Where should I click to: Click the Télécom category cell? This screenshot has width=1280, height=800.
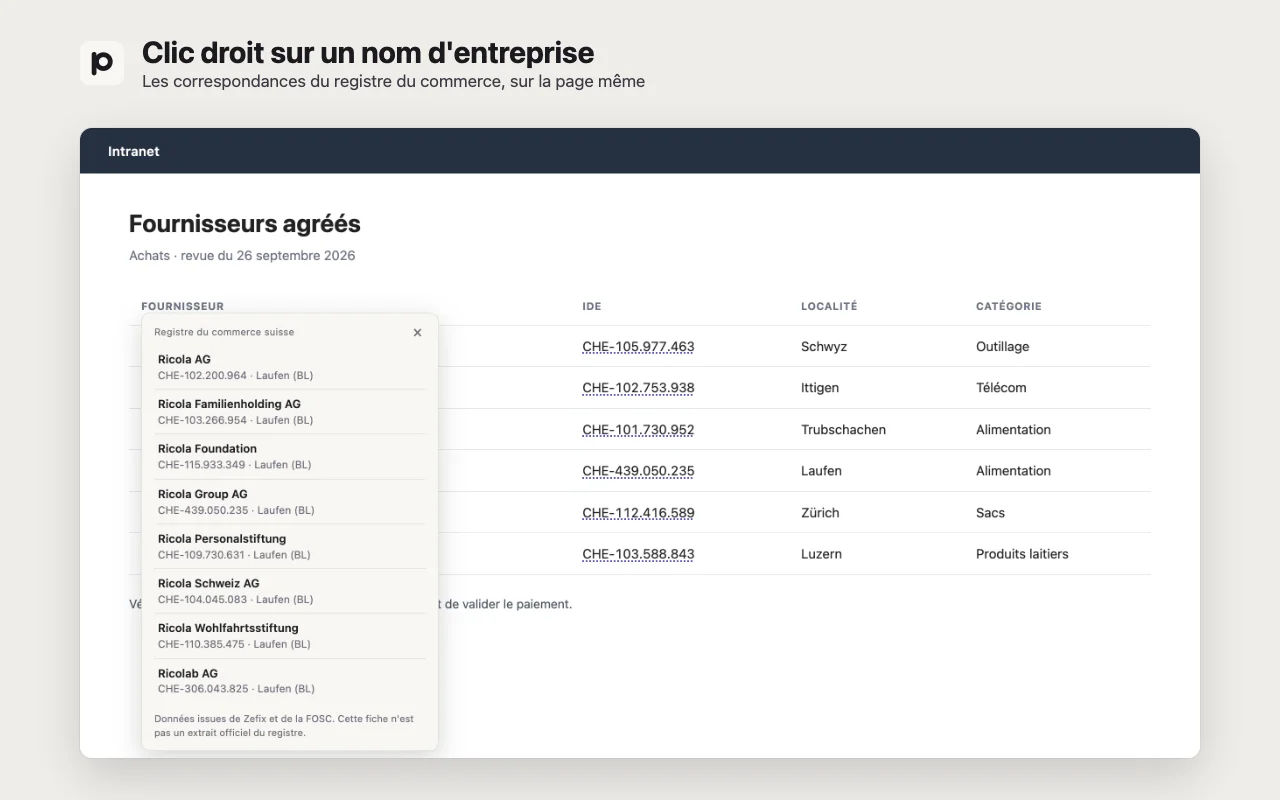[x=1001, y=388]
